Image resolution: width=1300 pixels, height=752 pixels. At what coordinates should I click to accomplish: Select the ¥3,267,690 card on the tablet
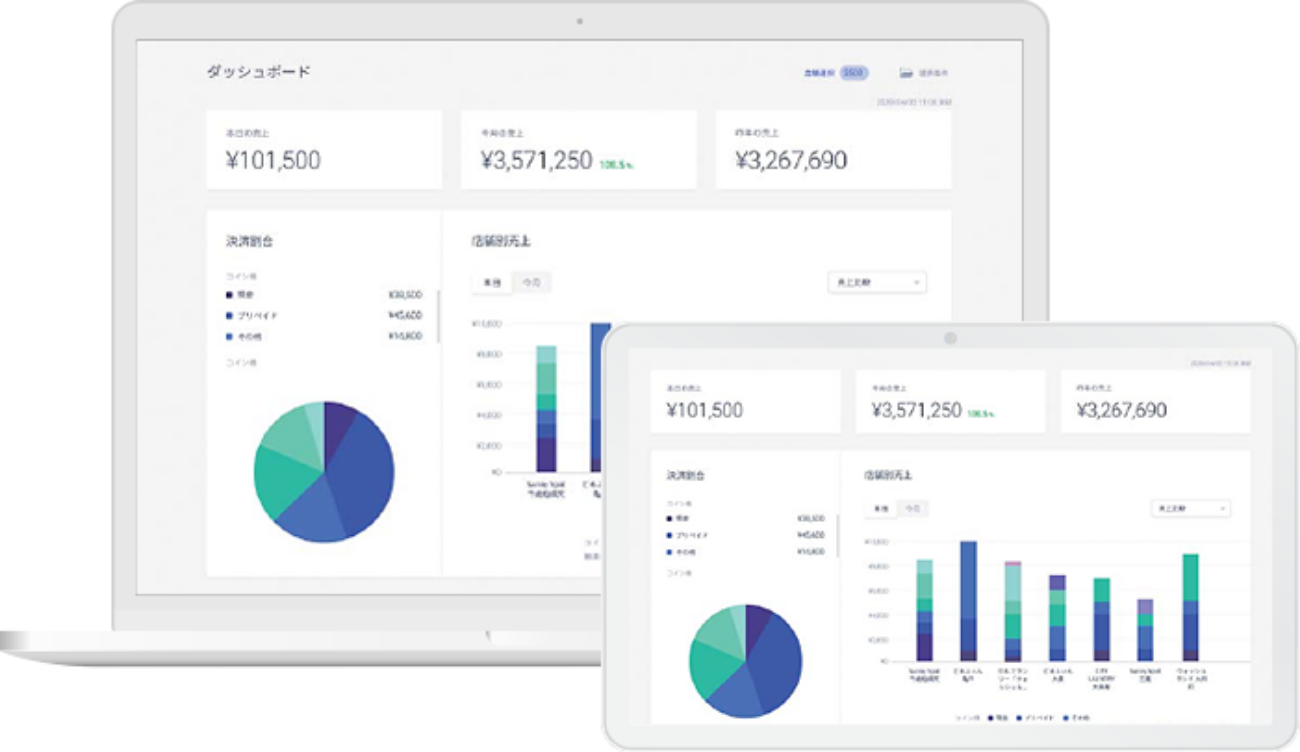point(1156,401)
